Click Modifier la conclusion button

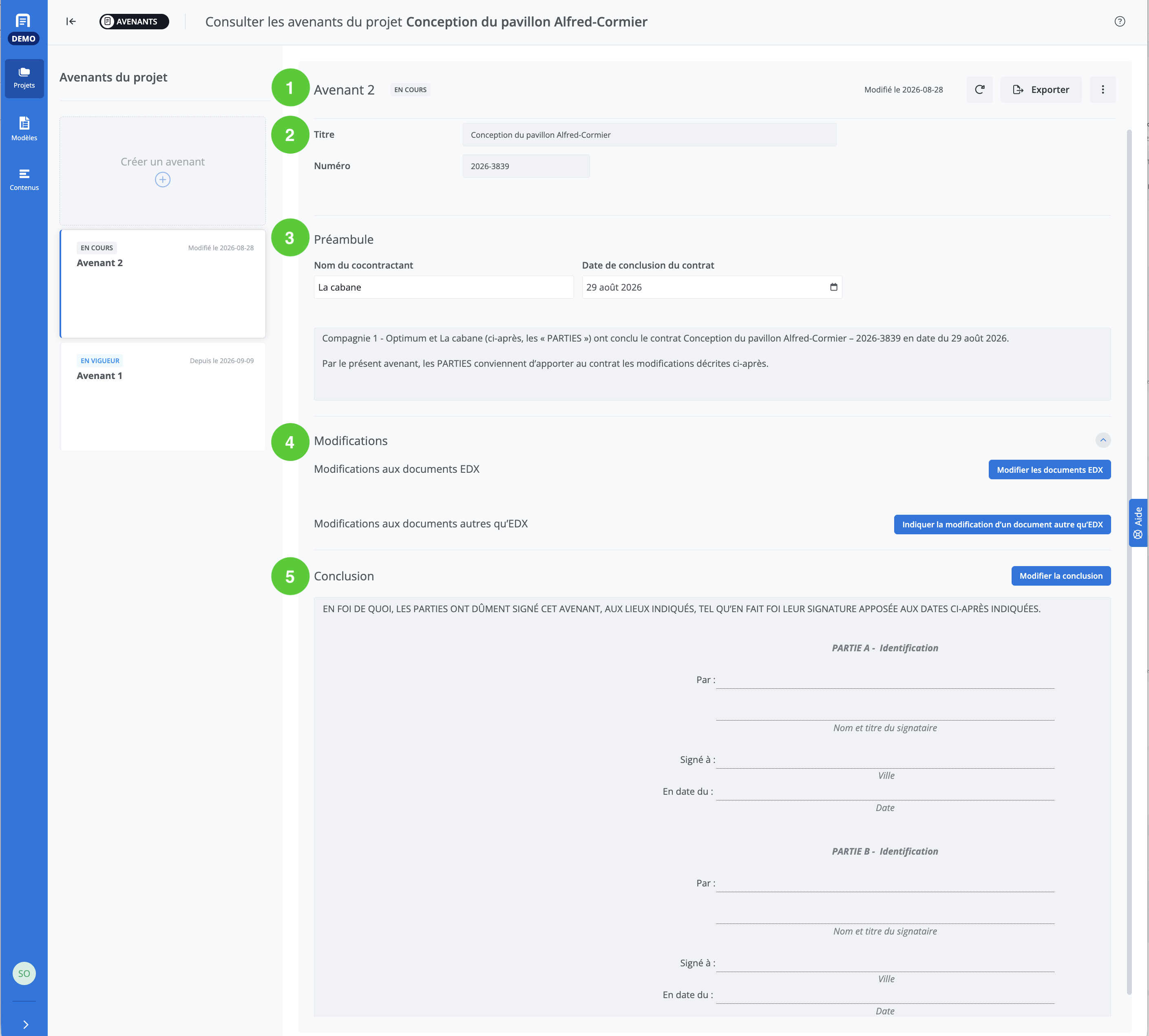(x=1061, y=575)
